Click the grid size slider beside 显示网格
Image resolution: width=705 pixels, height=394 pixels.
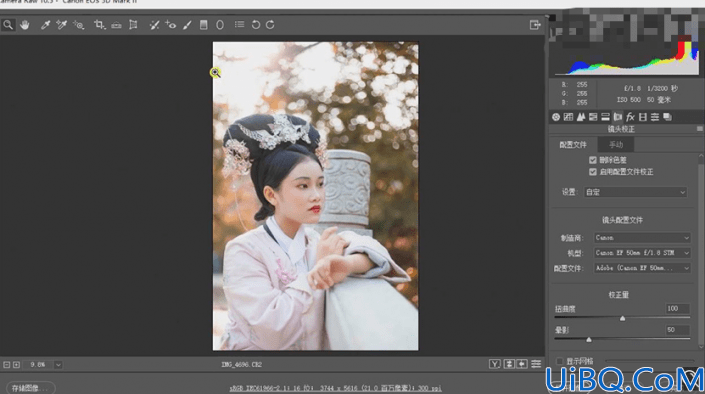point(650,361)
